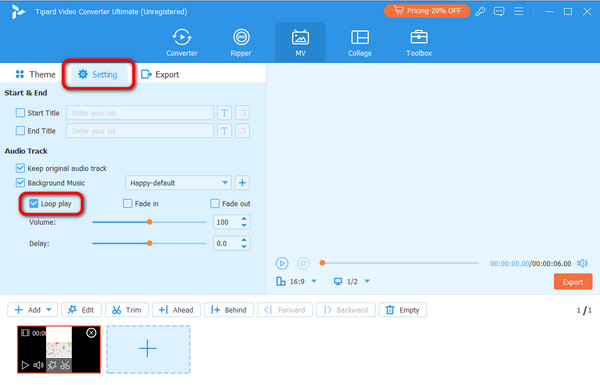Open scissors trim icon on clip thumbnail
This screenshot has width=600, height=385.
click(65, 365)
